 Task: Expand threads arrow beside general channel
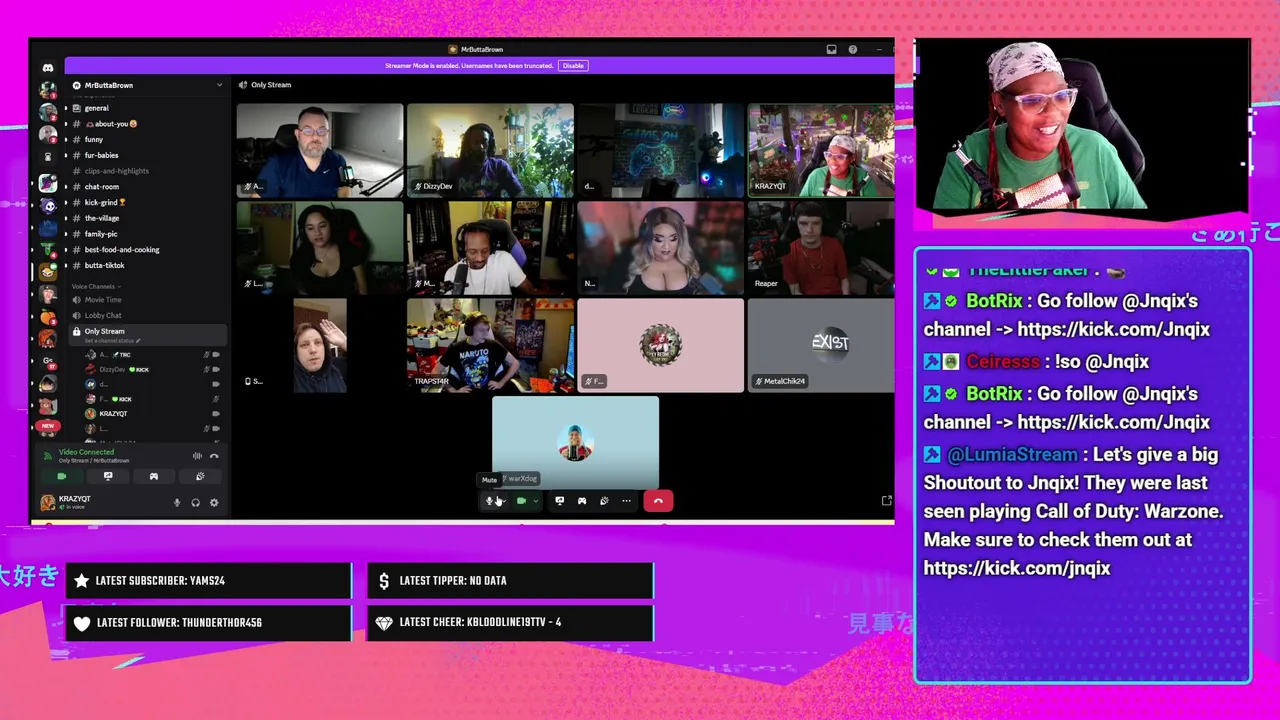point(66,108)
